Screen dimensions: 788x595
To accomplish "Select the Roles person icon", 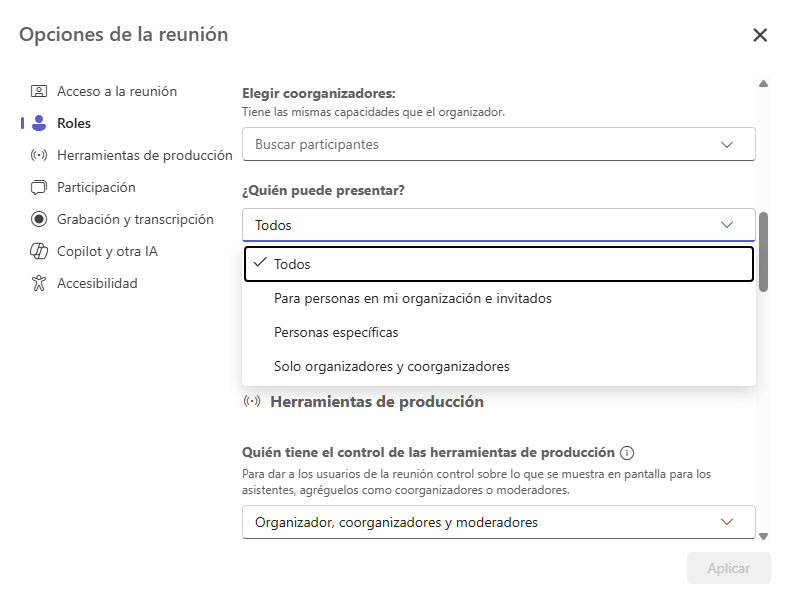I will click(x=39, y=123).
